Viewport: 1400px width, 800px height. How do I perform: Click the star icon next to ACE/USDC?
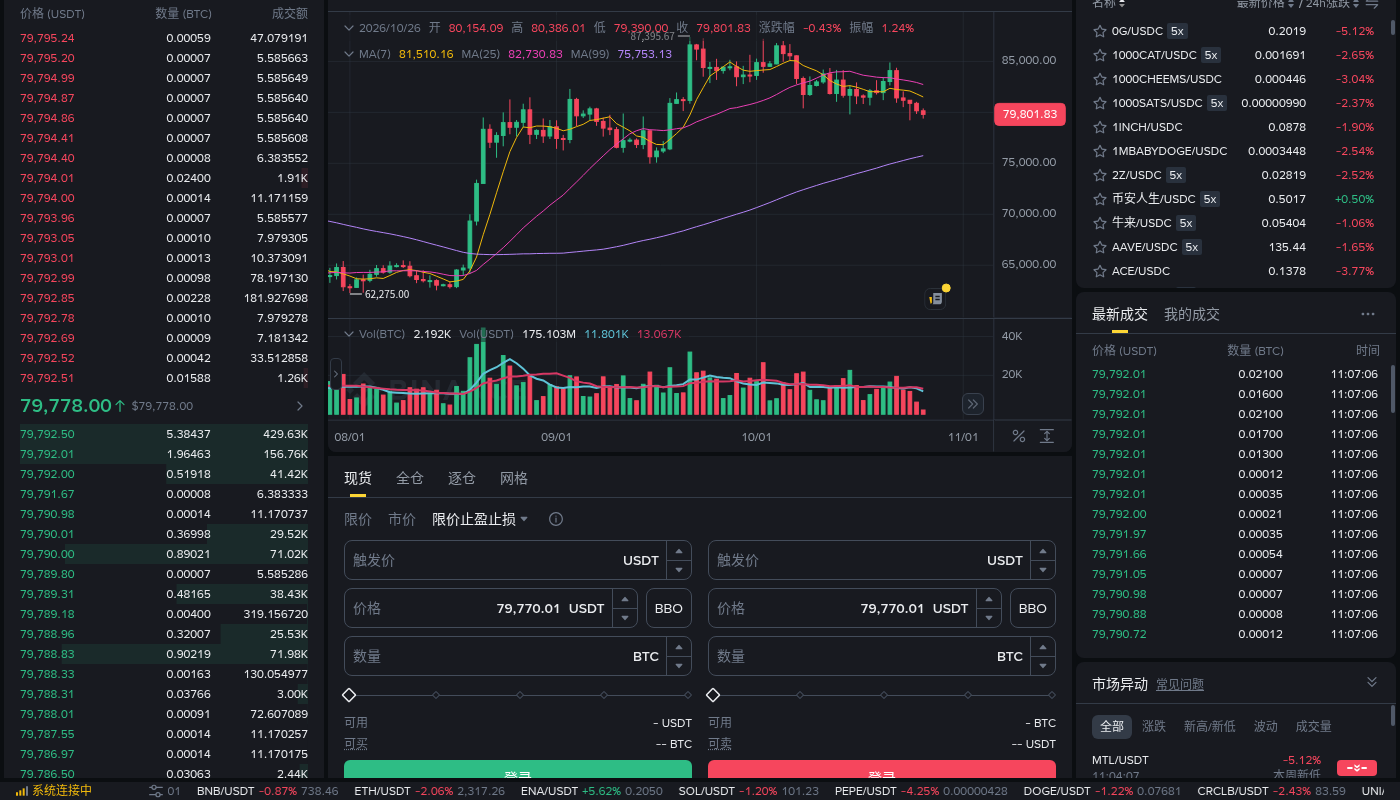coord(1099,271)
